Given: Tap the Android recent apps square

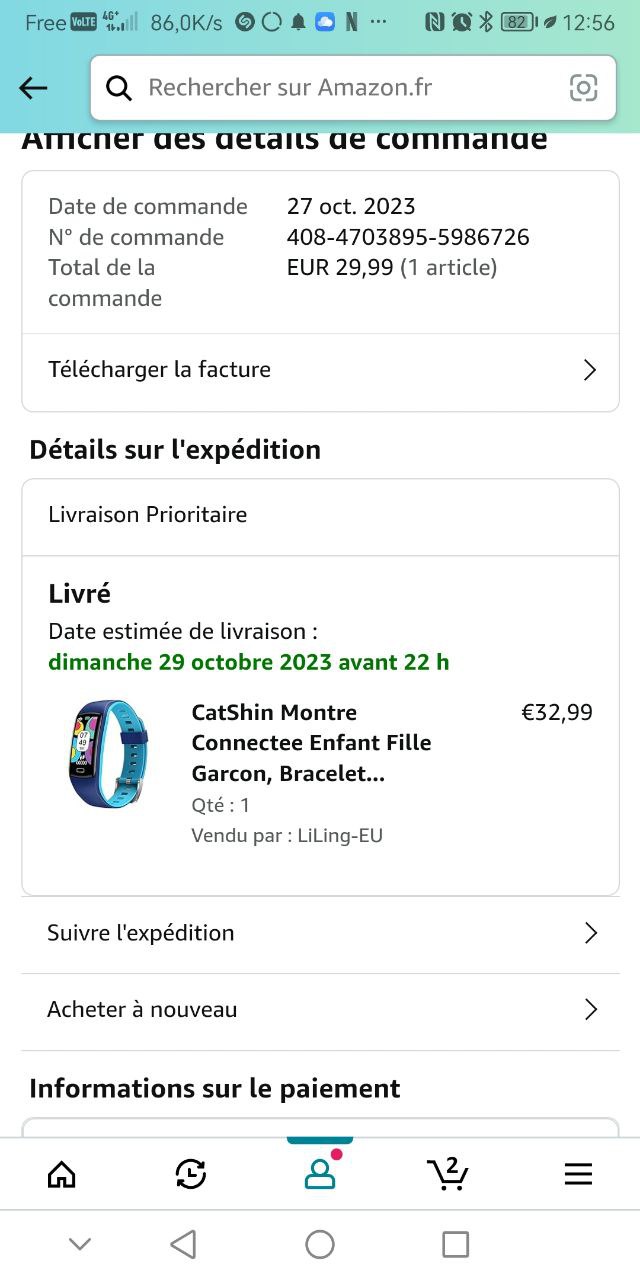Looking at the screenshot, I should pos(455,1244).
